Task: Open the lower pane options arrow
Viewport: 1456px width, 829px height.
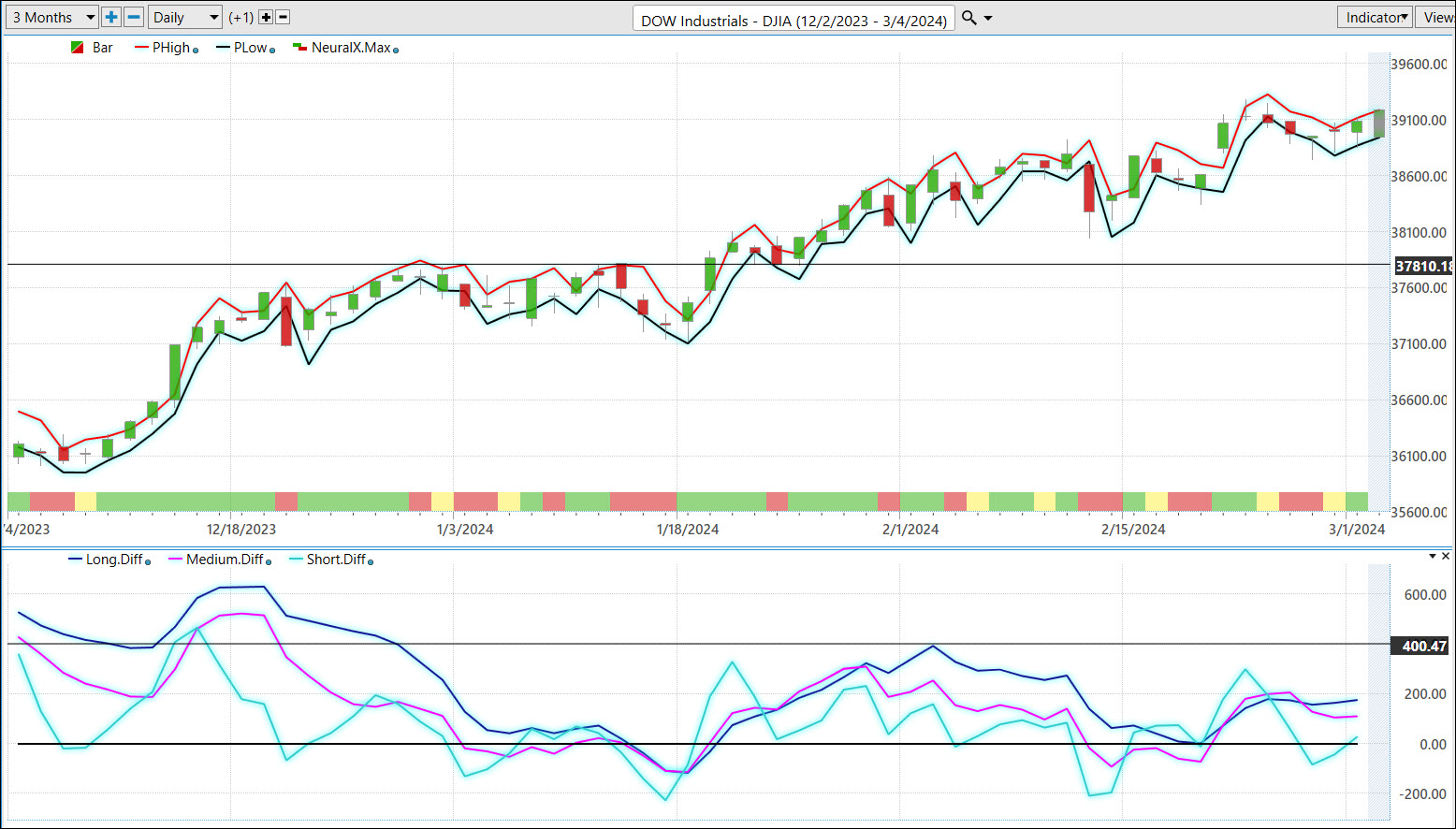Action: point(1433,557)
